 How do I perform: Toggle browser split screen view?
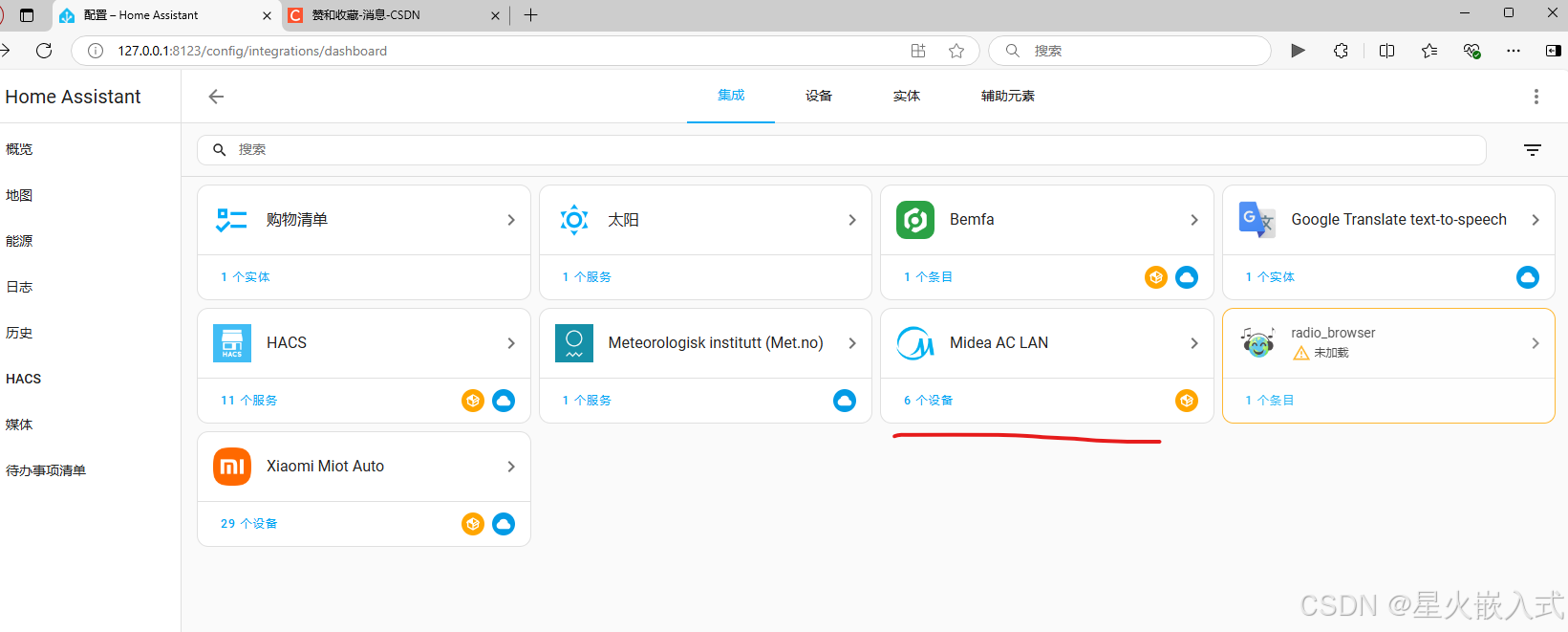1387,51
